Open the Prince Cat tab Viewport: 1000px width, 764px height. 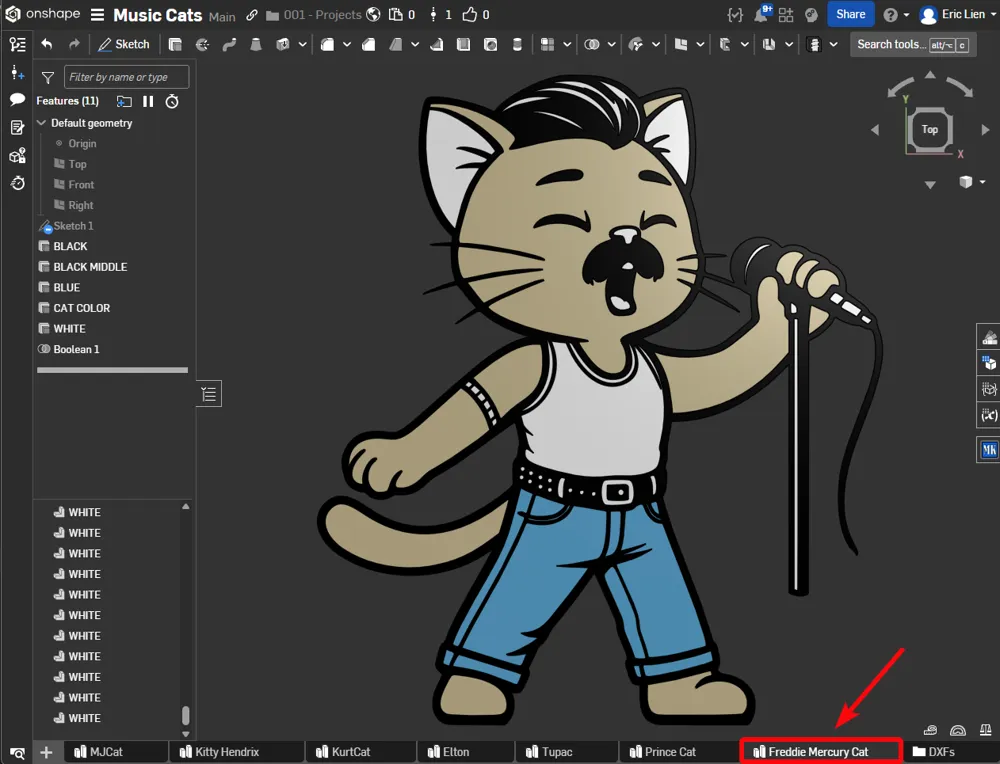[x=663, y=752]
